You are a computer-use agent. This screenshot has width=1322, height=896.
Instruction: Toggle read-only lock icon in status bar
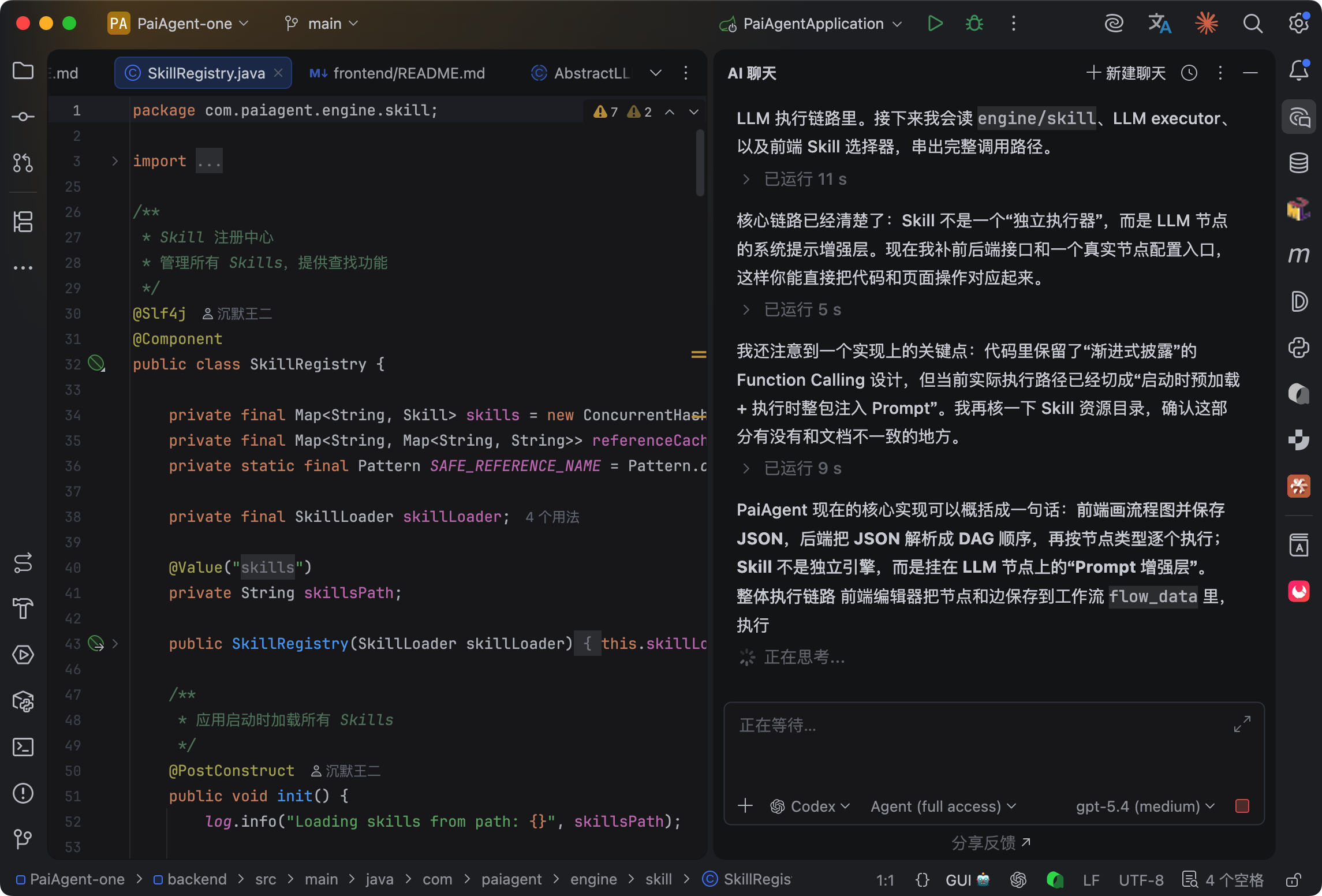click(1293, 880)
